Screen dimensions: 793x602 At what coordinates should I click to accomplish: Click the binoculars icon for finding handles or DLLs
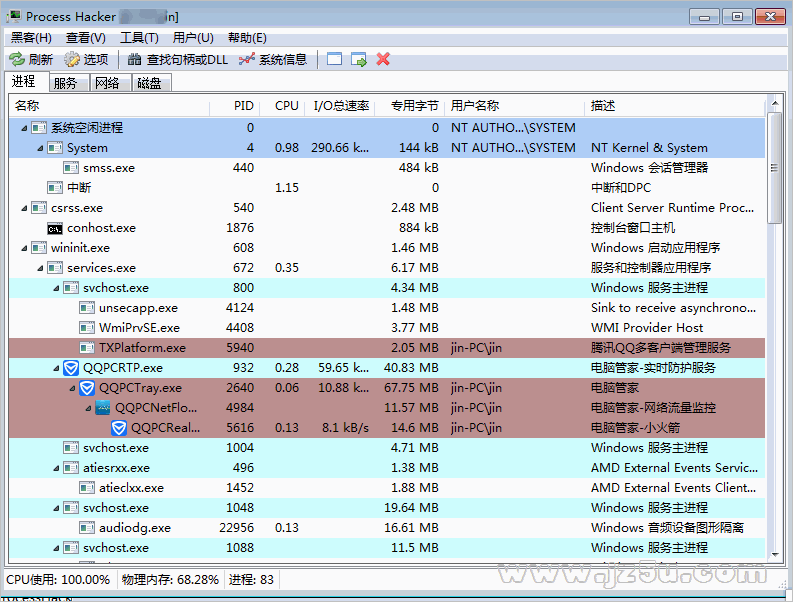coord(135,59)
